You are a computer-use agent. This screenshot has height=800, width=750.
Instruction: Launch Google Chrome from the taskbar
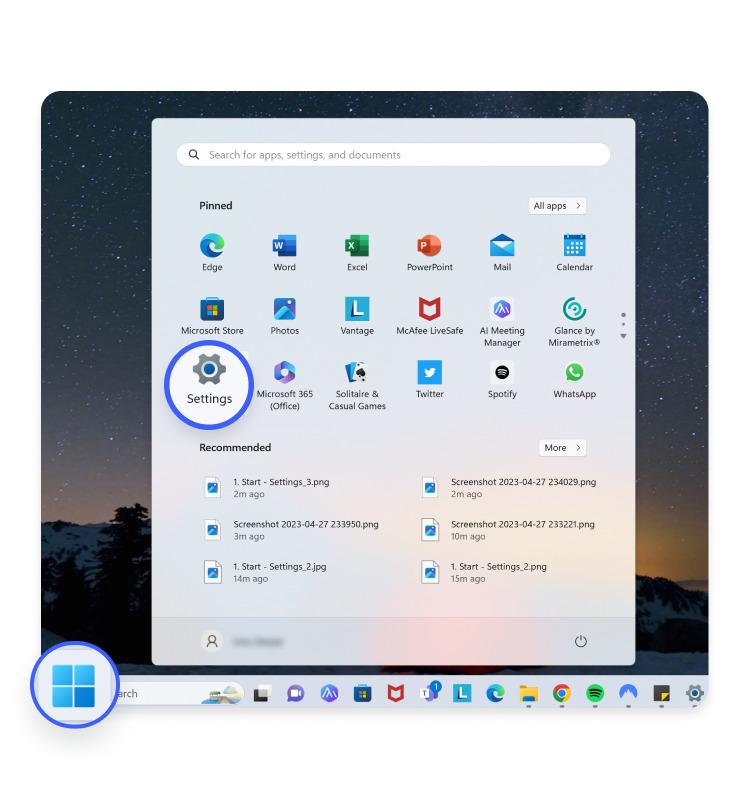click(x=562, y=694)
